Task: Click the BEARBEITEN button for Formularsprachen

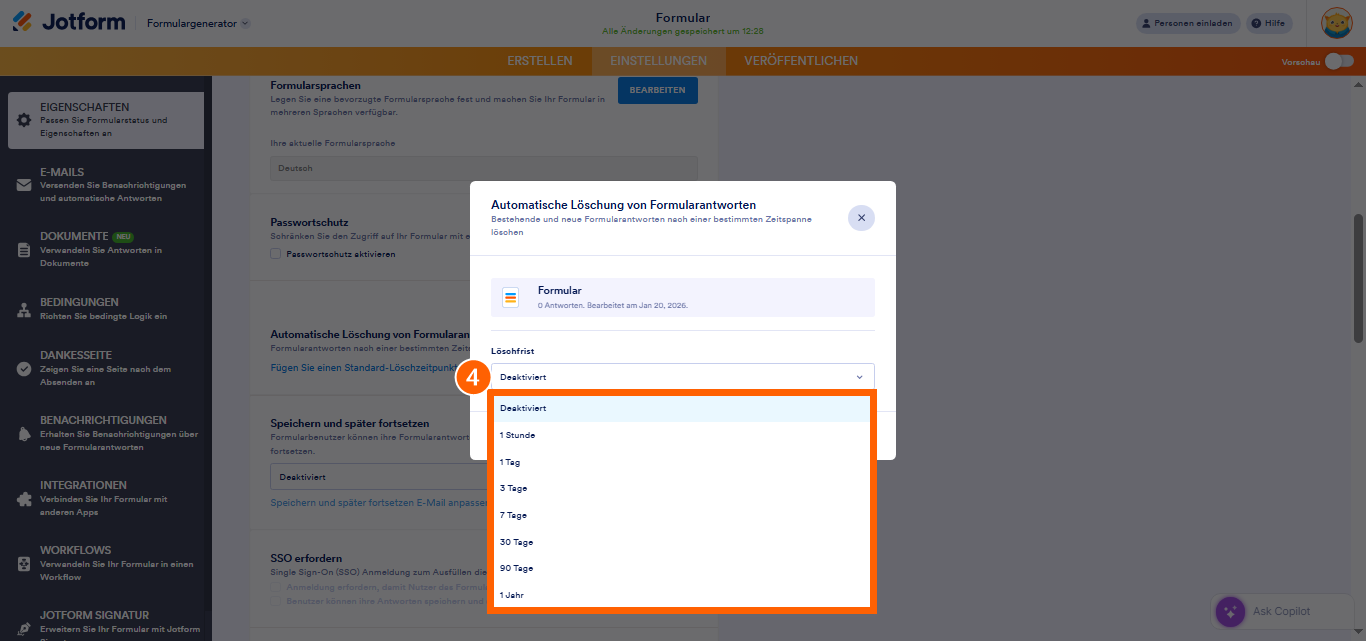Action: [x=657, y=90]
